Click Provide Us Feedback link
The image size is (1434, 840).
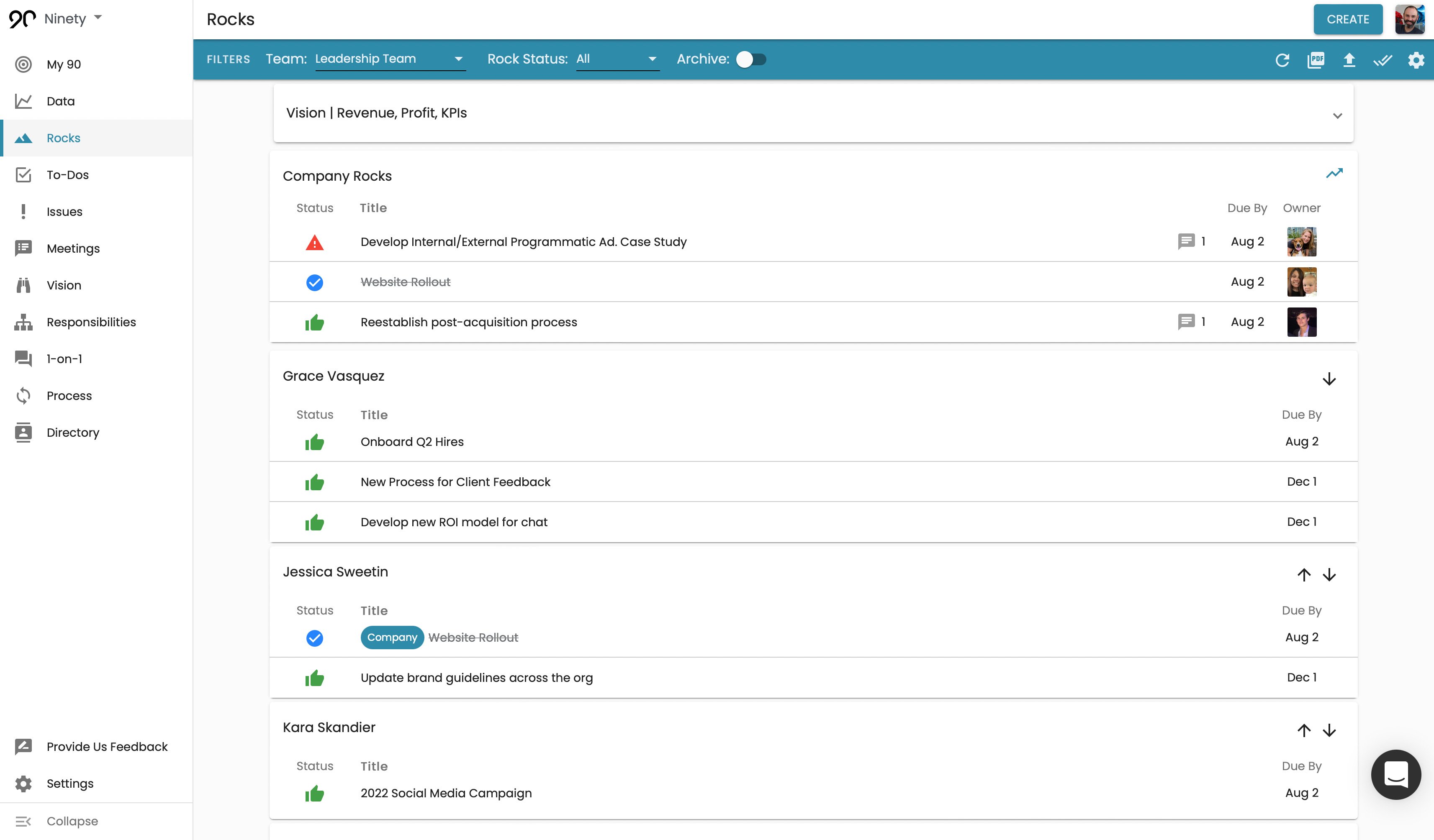click(107, 746)
